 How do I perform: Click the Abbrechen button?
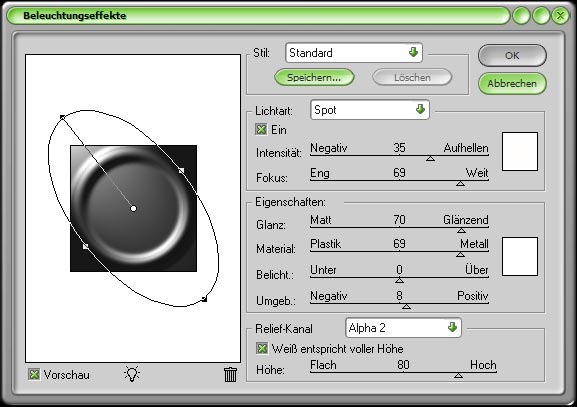512,84
